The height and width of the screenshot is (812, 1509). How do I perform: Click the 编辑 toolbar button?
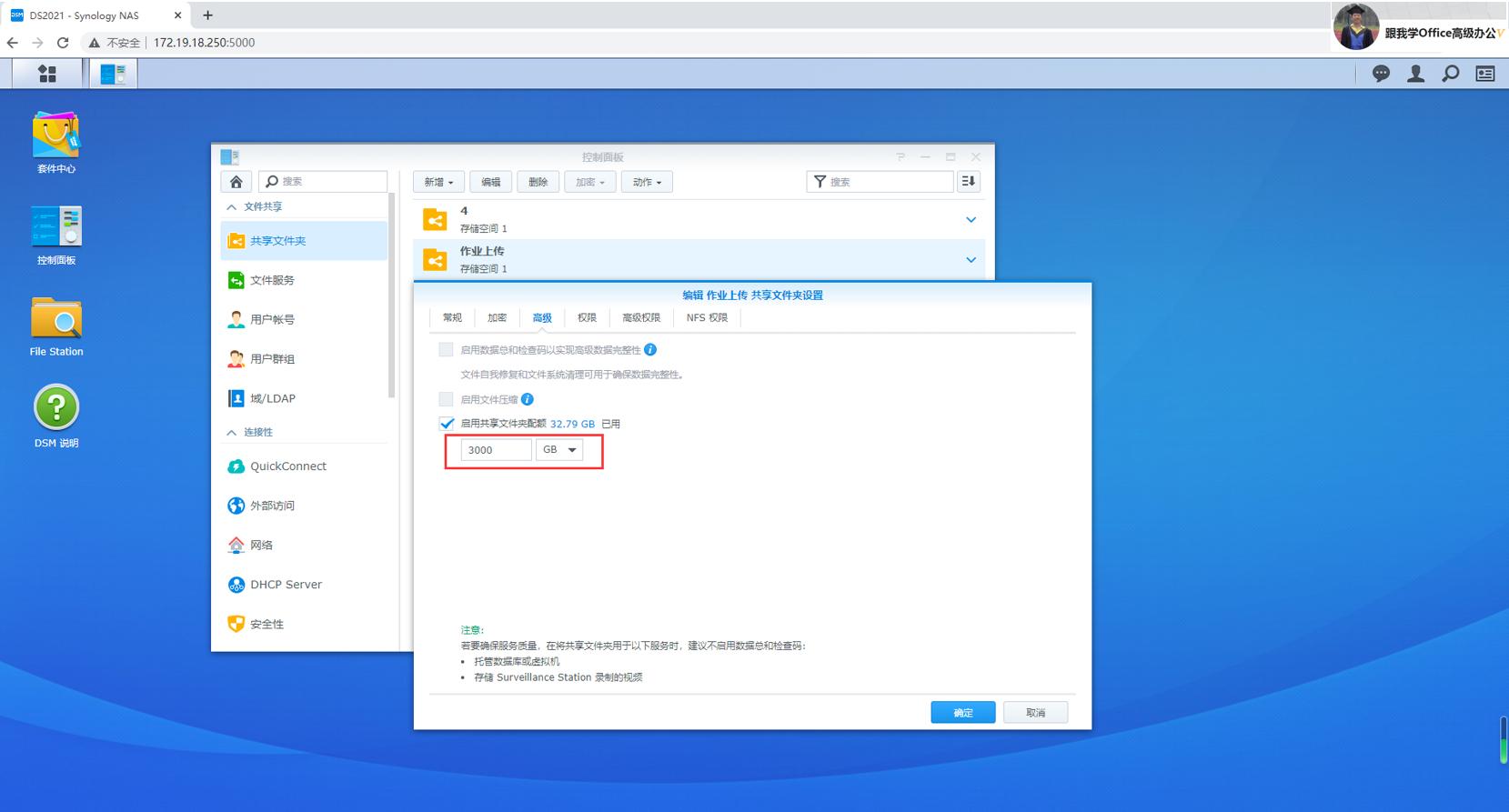pos(491,182)
